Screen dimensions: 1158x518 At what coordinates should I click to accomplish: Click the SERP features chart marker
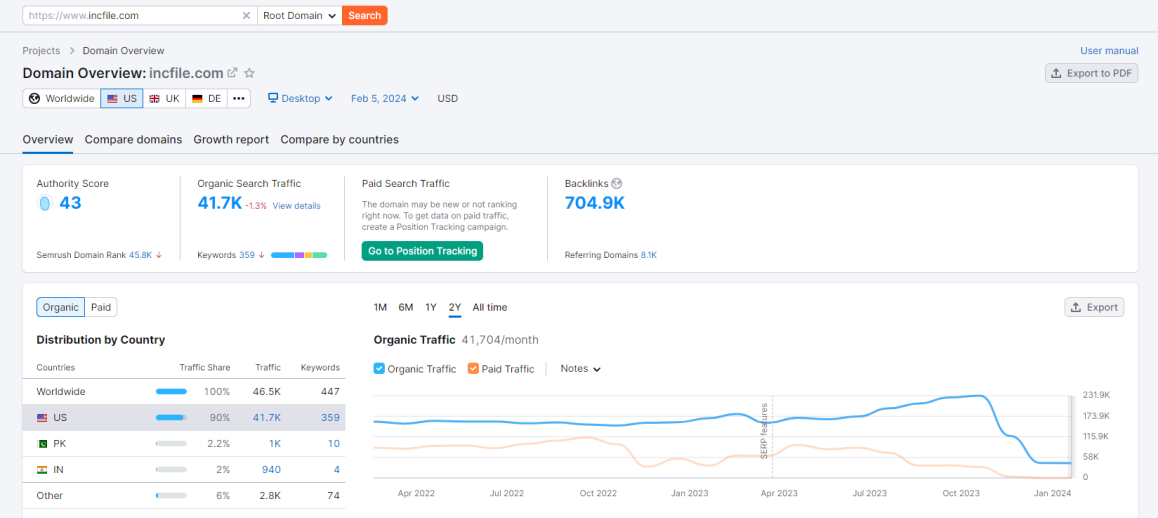pyautogui.click(x=765, y=431)
